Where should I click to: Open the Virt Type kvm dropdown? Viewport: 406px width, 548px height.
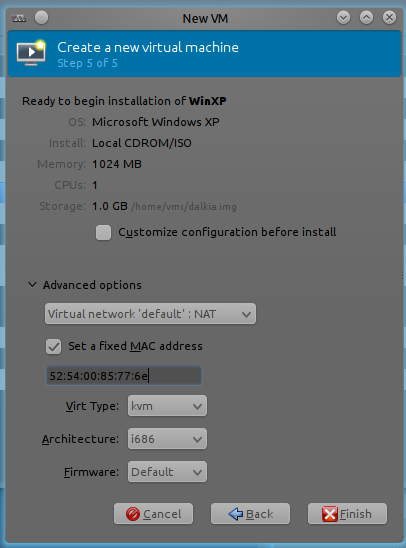point(167,406)
